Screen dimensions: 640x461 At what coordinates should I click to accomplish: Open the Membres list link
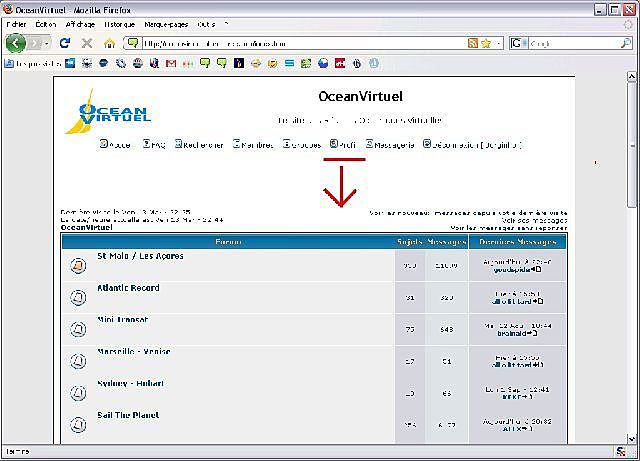(253, 144)
